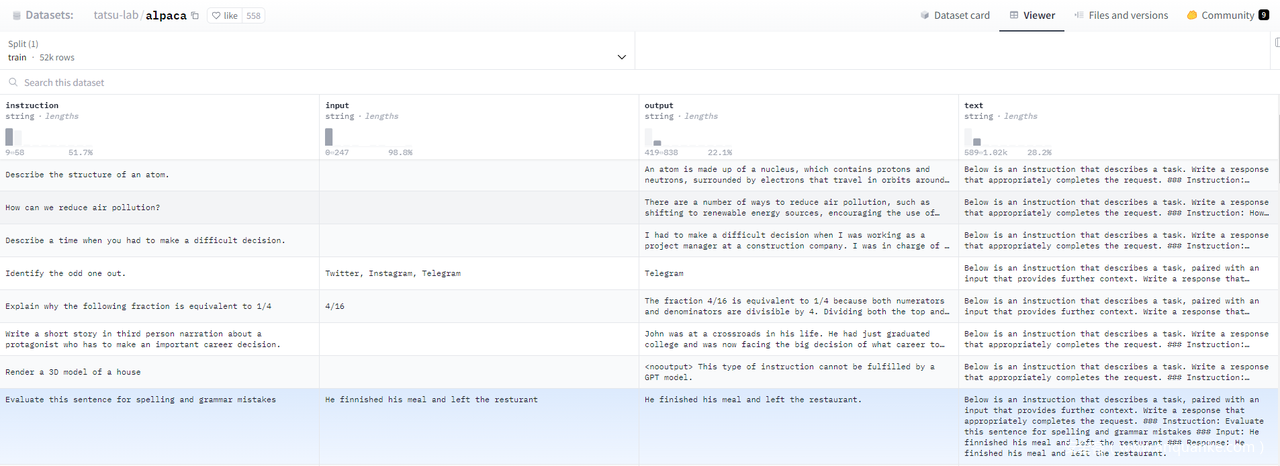Focus the Search this dataset field
1280x466 pixels.
(300, 83)
